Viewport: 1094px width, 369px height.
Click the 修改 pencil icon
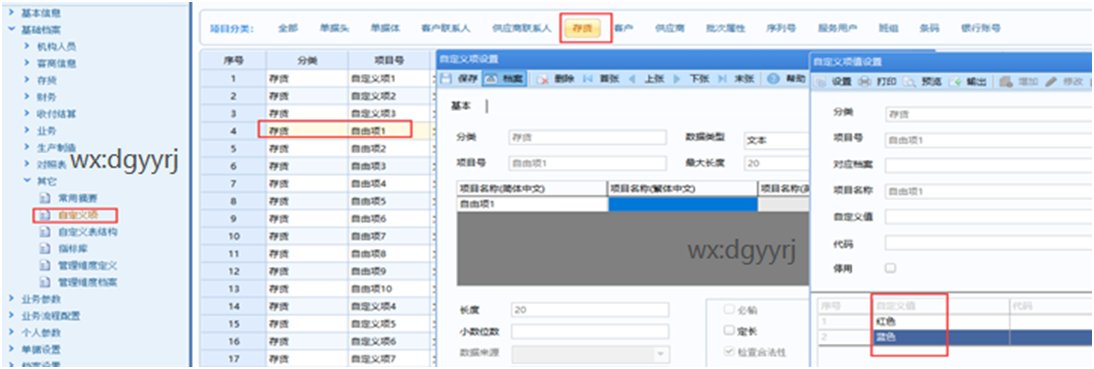tap(1052, 82)
